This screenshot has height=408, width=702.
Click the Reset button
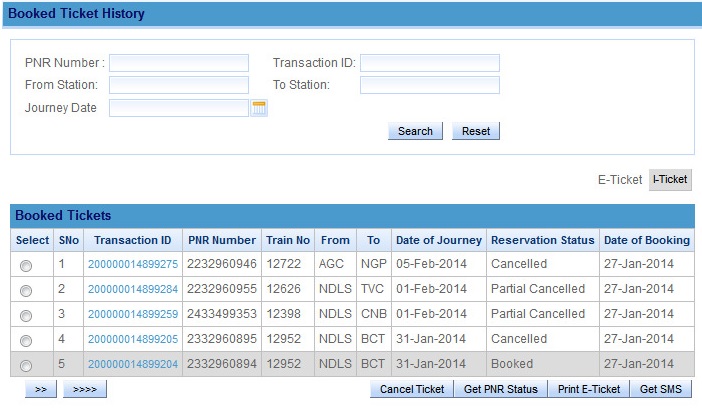[476, 131]
